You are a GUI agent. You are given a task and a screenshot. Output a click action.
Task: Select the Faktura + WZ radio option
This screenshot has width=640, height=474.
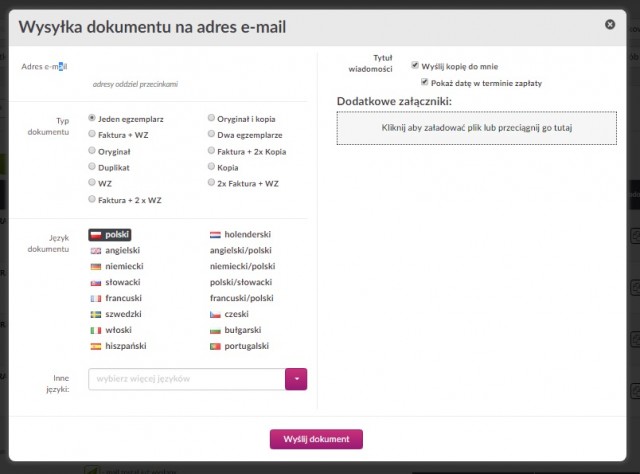(x=92, y=134)
